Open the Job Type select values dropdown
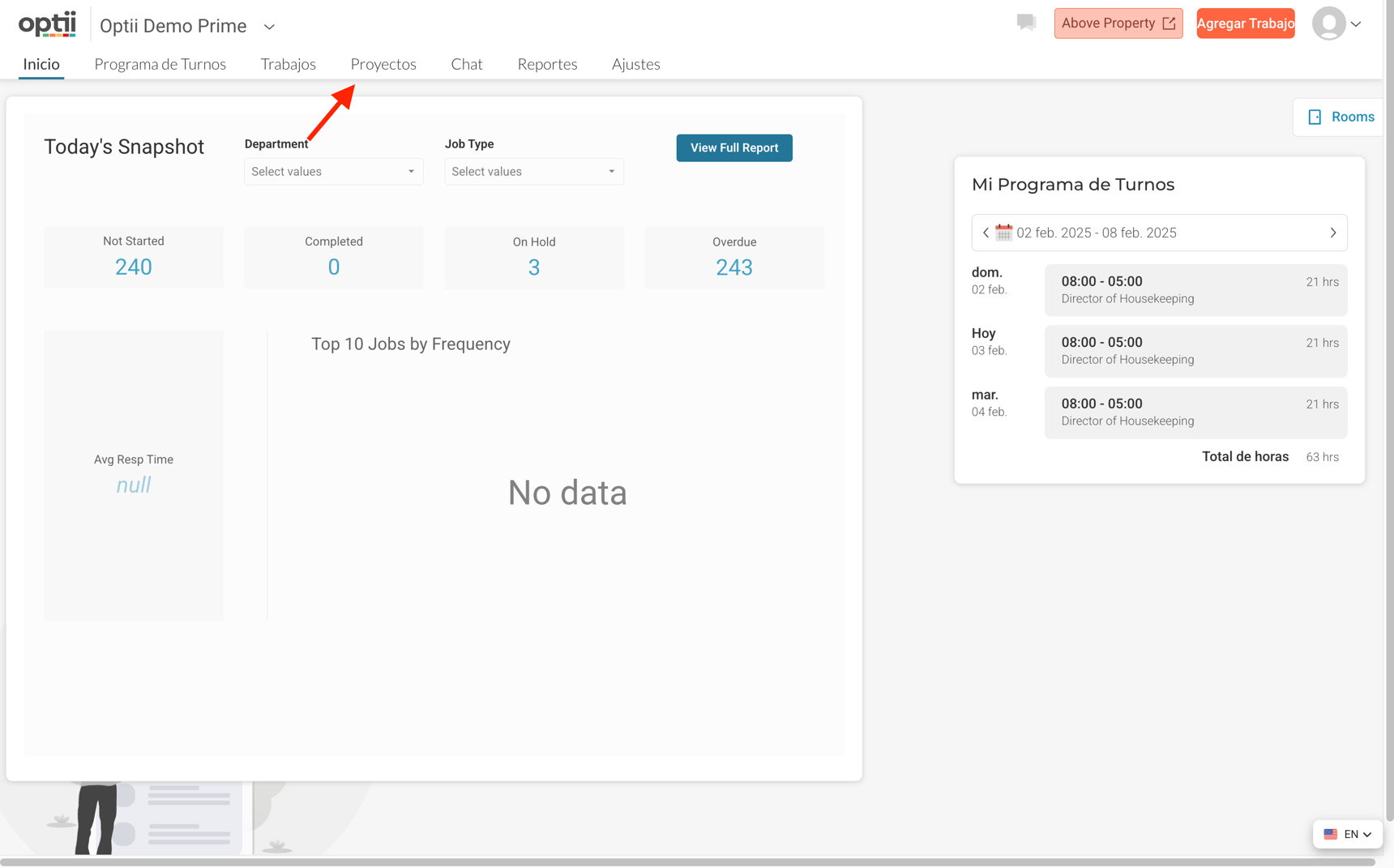The width and height of the screenshot is (1394, 868). click(533, 172)
